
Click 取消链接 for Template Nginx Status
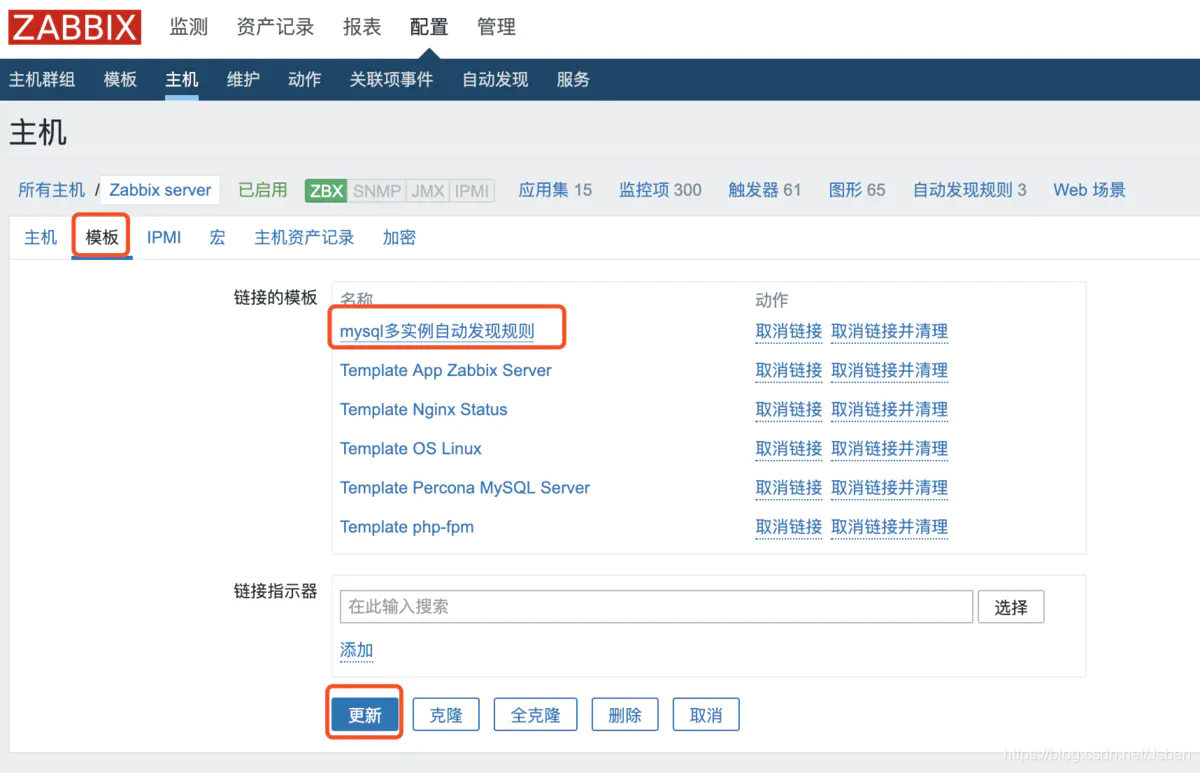point(789,410)
